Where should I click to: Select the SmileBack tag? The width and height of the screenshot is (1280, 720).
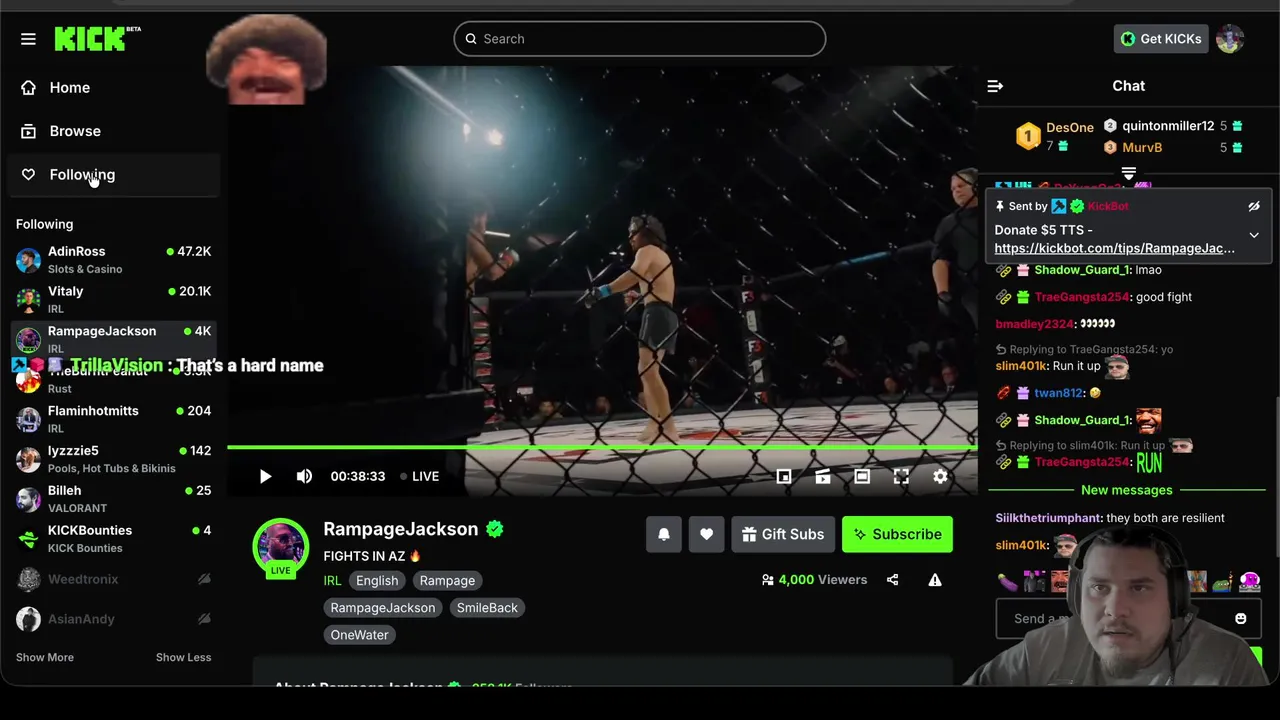[487, 608]
